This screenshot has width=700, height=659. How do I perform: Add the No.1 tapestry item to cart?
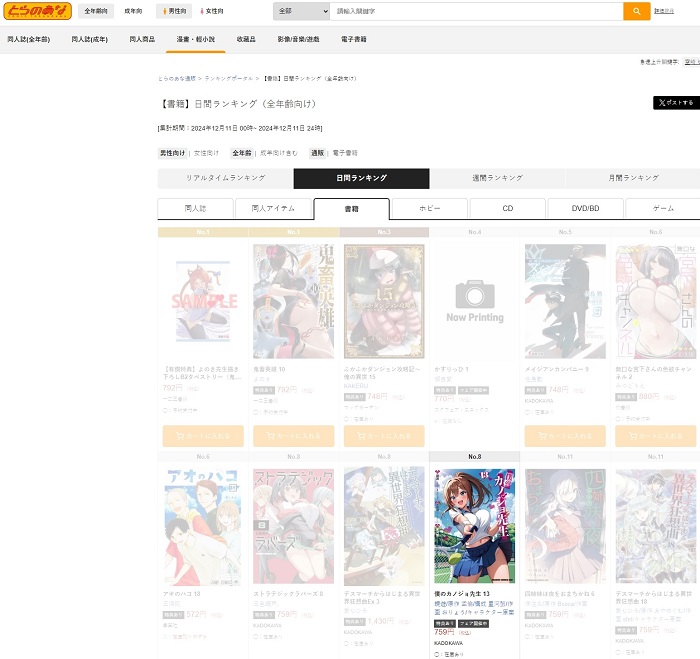point(203,436)
